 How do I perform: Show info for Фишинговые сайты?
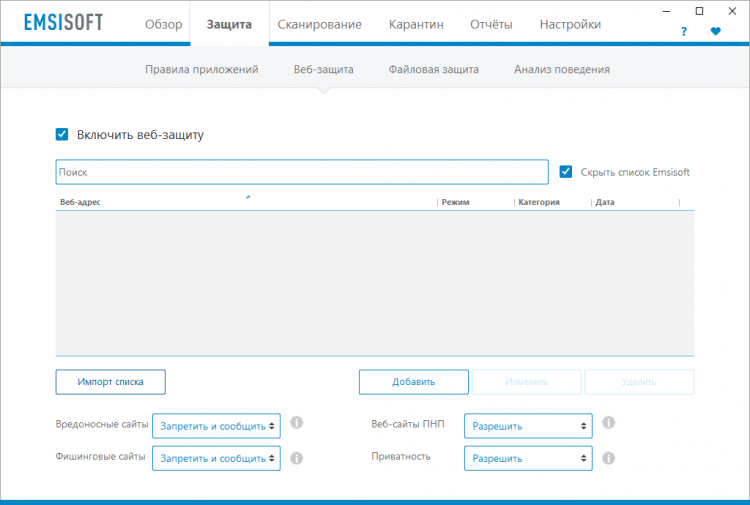coord(297,458)
